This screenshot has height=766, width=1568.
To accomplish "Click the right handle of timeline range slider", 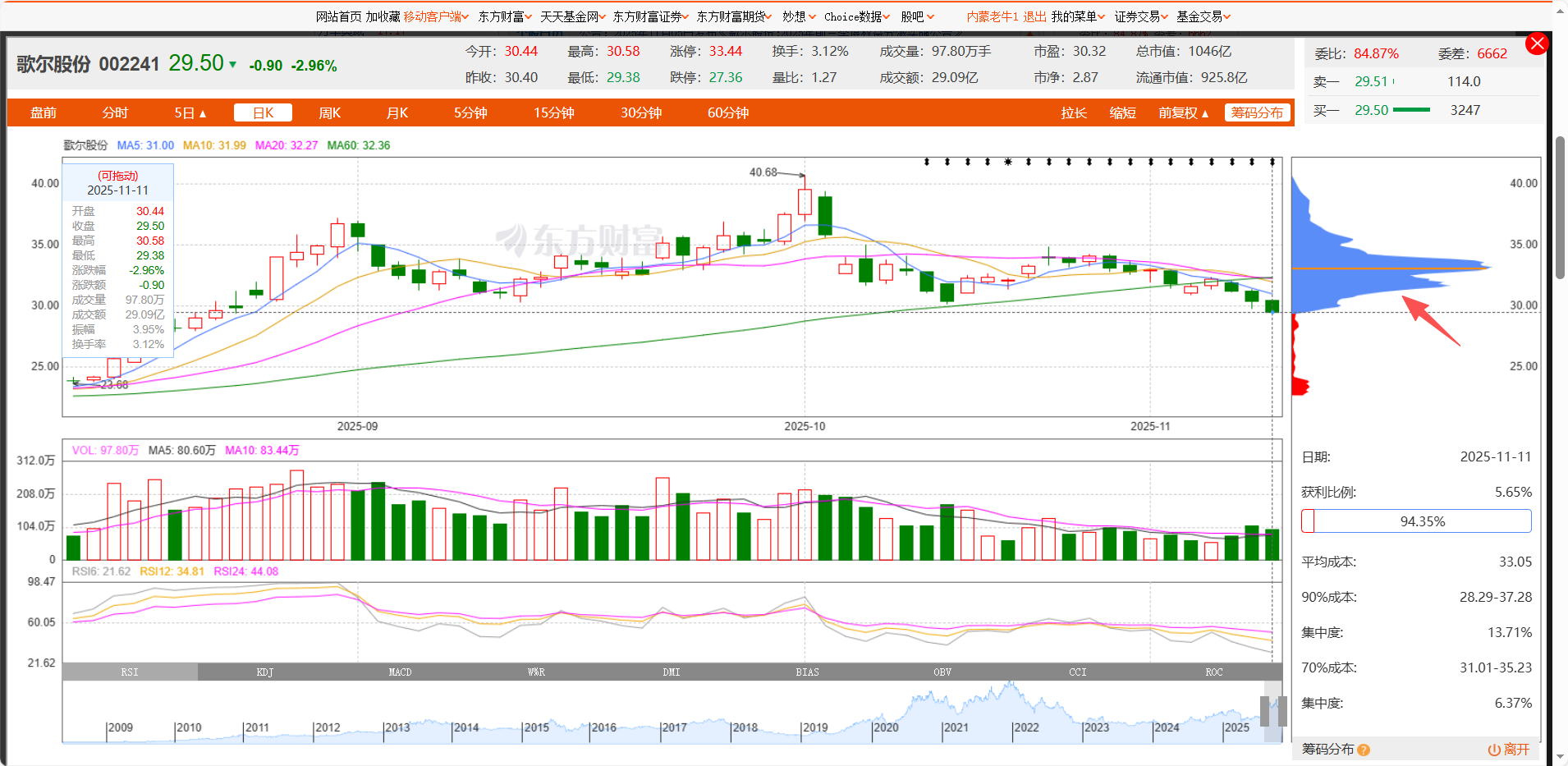I will pyautogui.click(x=1282, y=712).
